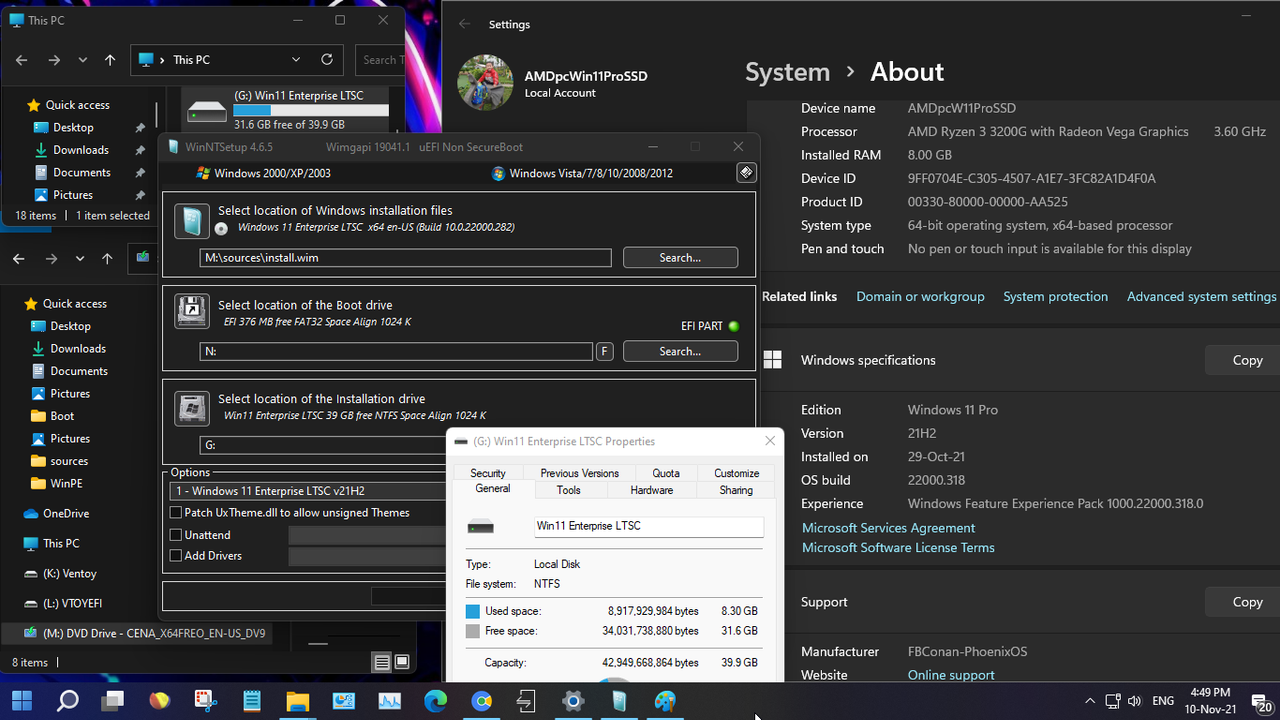Click the Installation drive disk icon
The width and height of the screenshot is (1280, 720).
click(x=191, y=408)
